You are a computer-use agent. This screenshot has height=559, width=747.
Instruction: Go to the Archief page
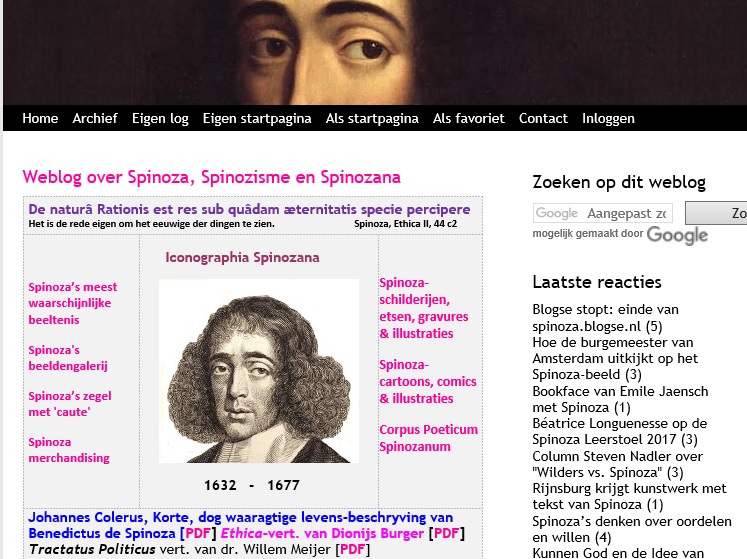point(95,118)
